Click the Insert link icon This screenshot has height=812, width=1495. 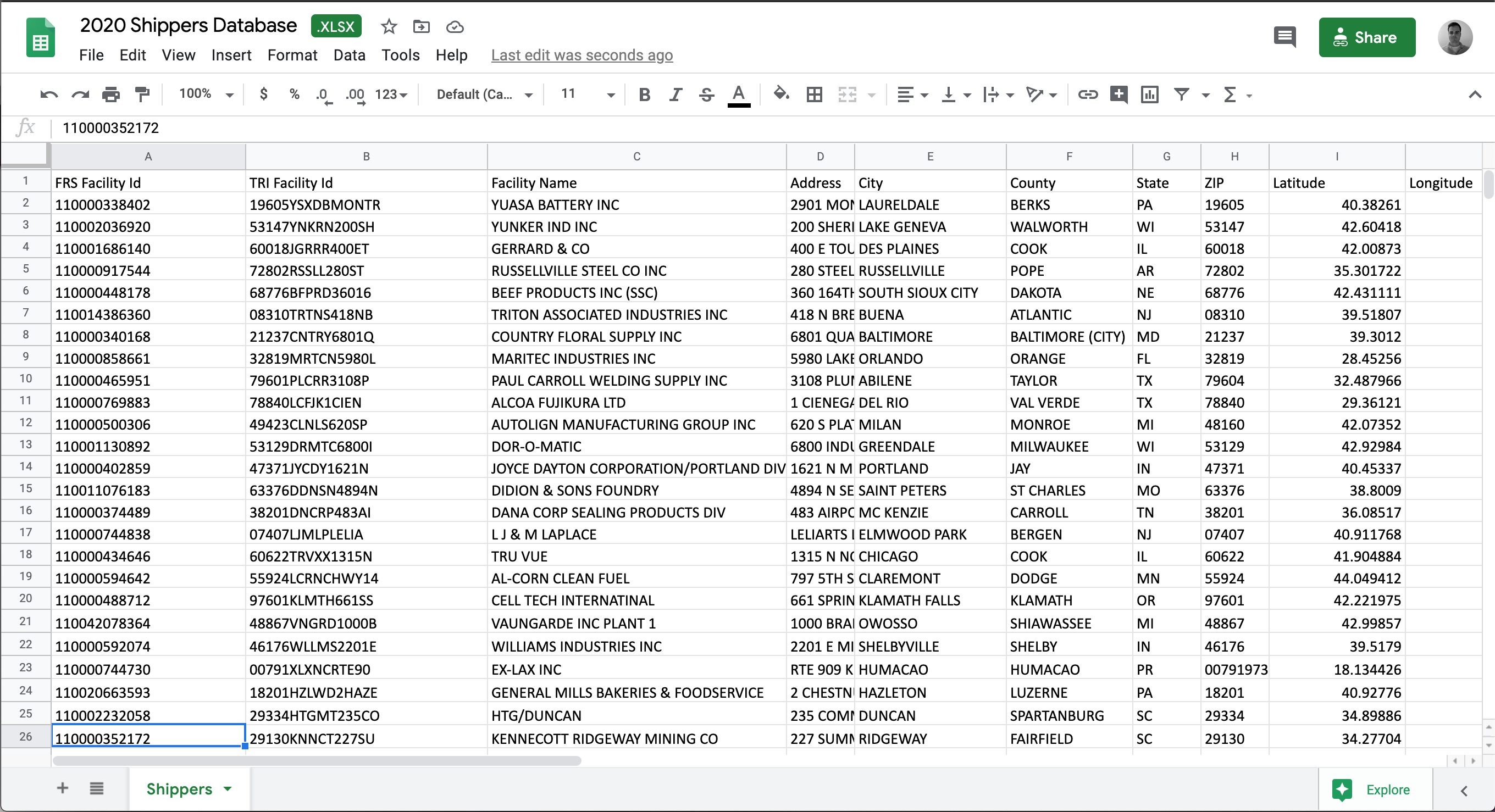click(x=1087, y=94)
